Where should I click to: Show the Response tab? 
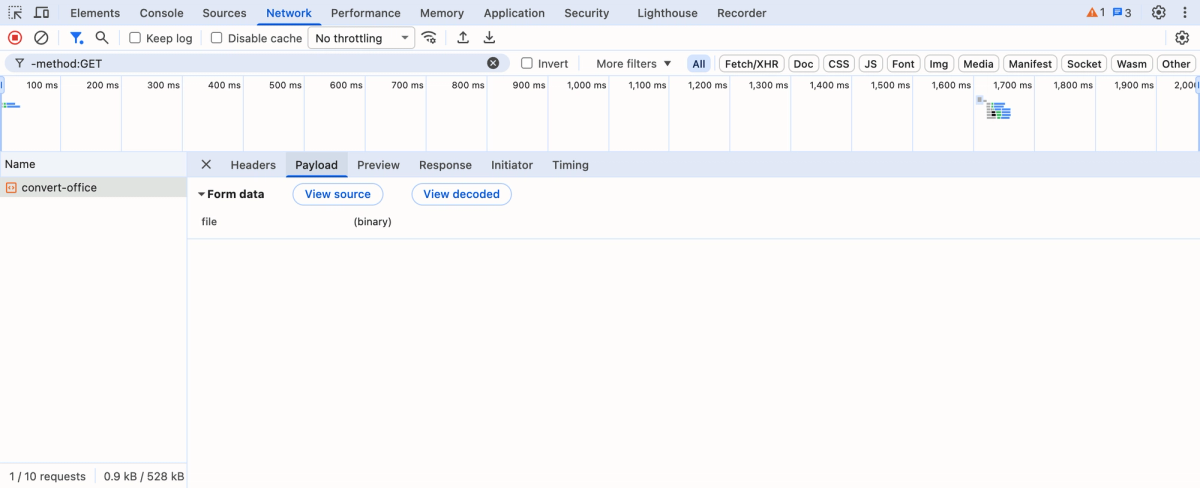tap(445, 165)
